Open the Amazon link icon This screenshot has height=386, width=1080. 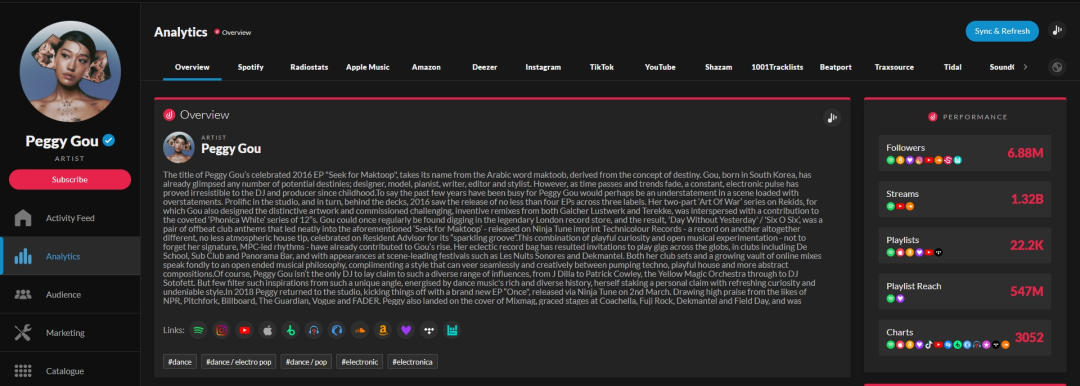pyautogui.click(x=382, y=330)
